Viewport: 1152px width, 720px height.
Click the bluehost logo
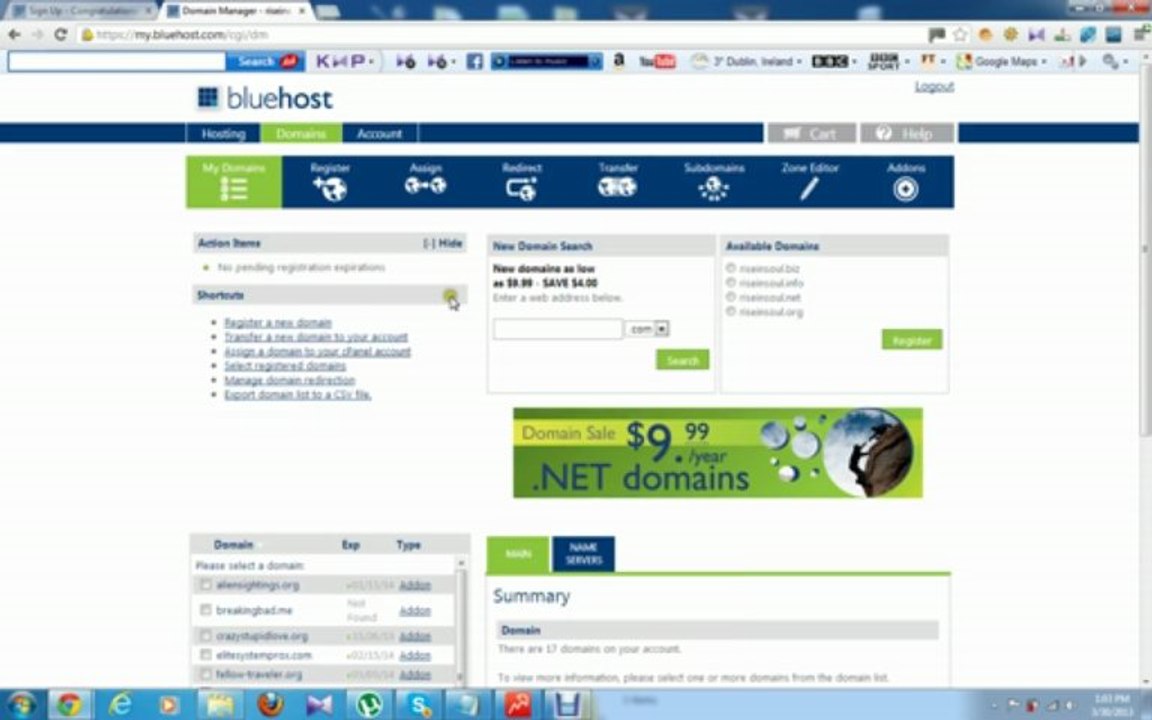pos(265,98)
